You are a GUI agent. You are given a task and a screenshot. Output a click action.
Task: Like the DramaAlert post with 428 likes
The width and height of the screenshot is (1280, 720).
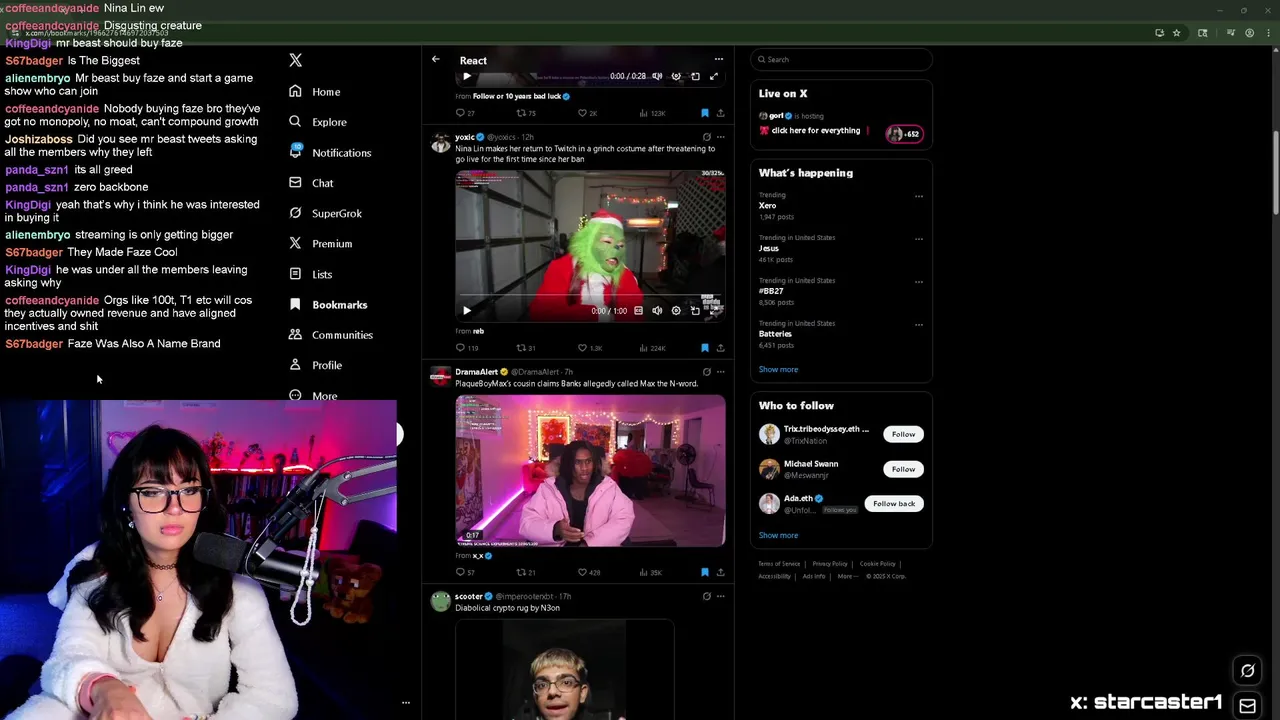(x=588, y=572)
